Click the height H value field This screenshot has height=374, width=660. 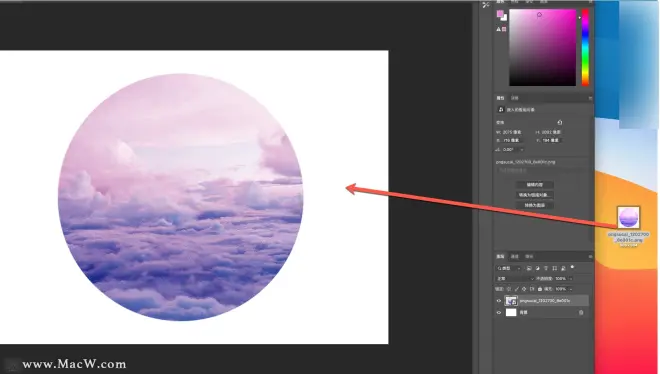pos(551,132)
